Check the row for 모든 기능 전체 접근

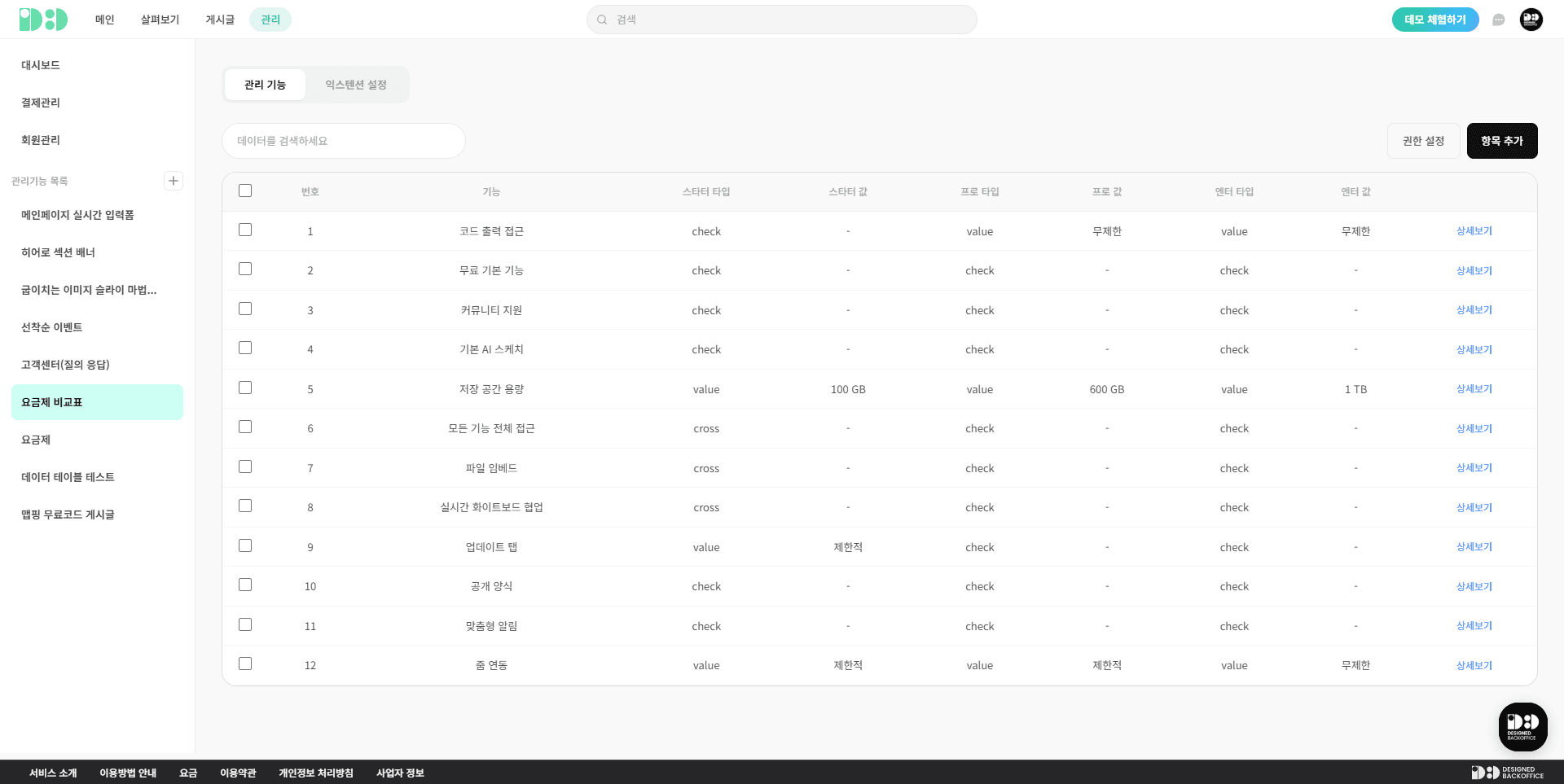click(245, 427)
